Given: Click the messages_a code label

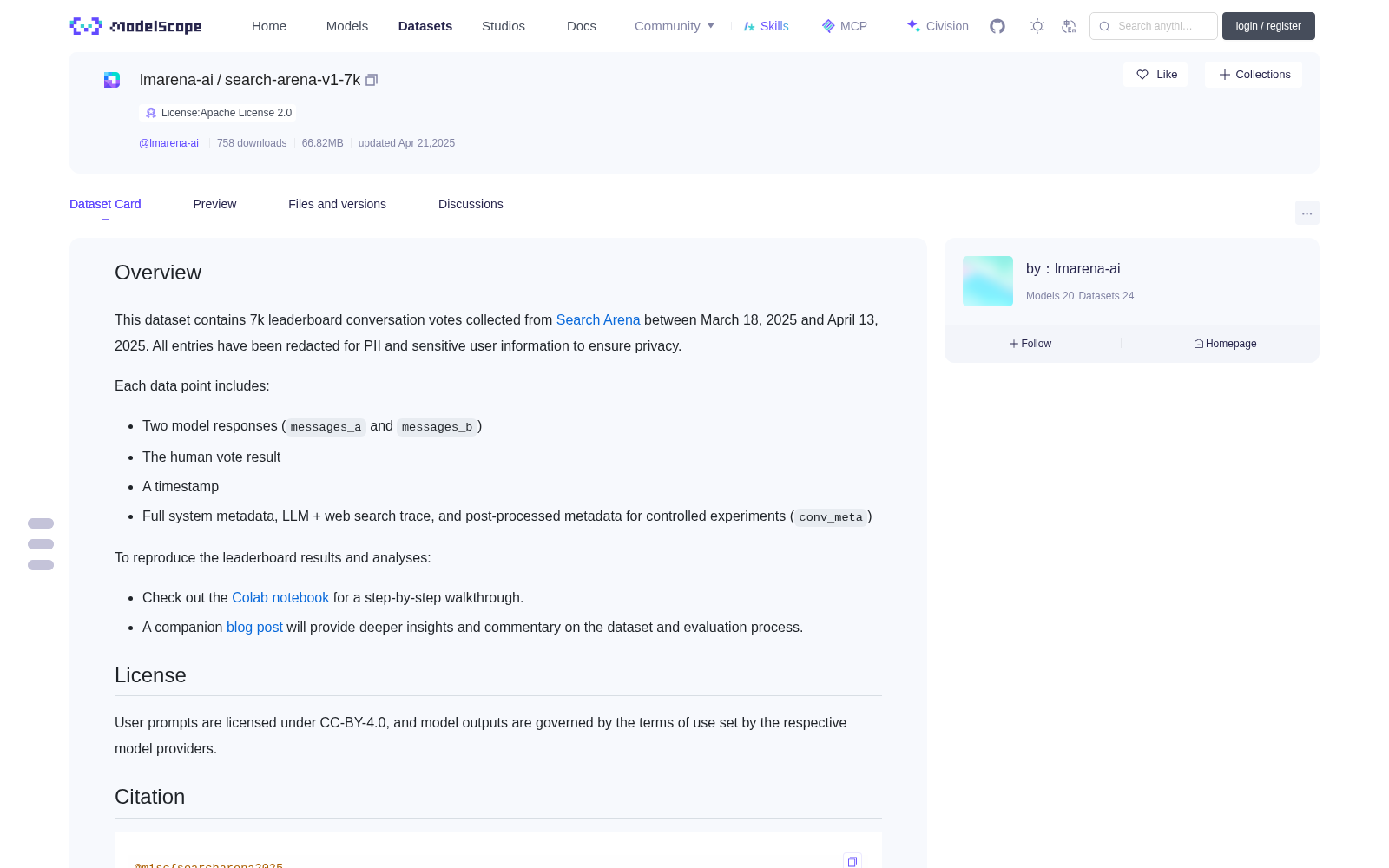Looking at the screenshot, I should point(326,427).
